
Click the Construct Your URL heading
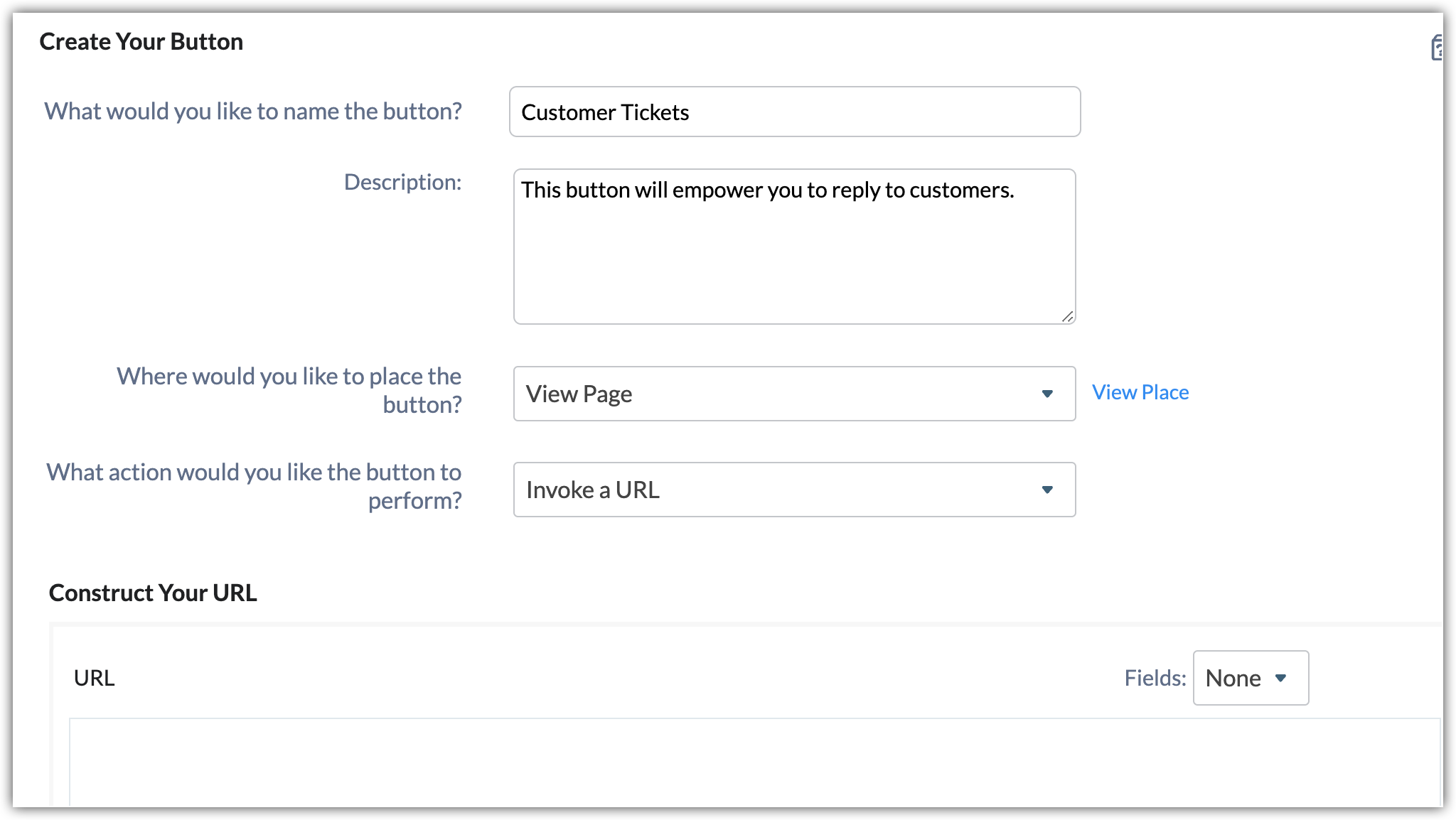coord(153,593)
